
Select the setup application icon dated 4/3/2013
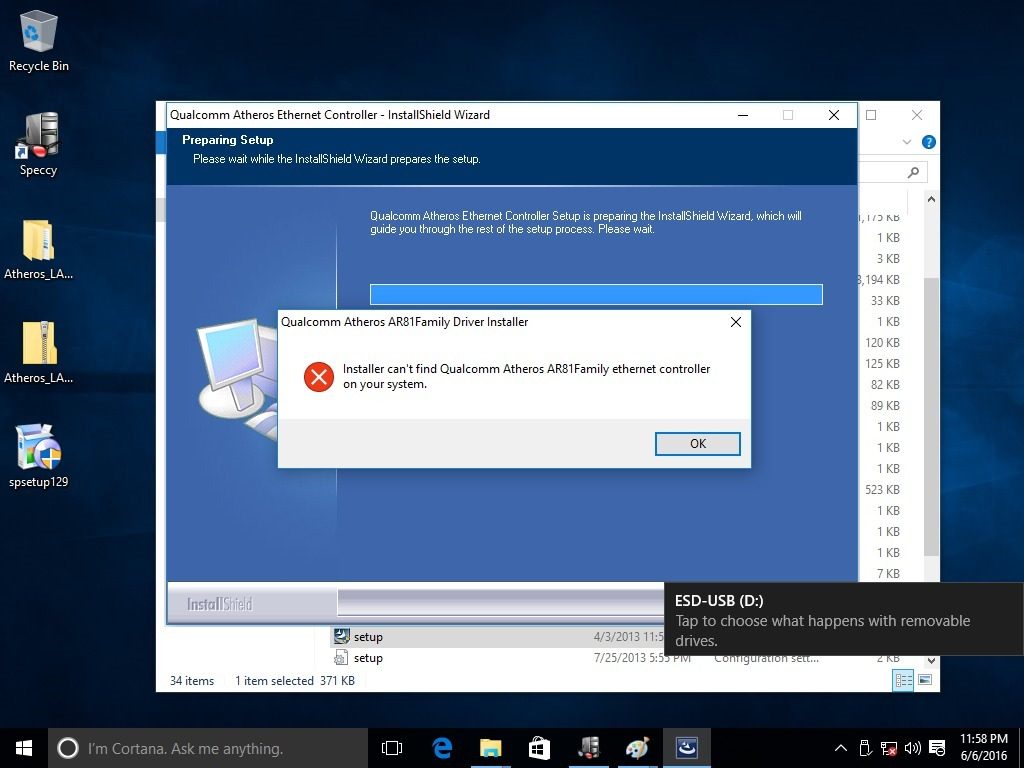[342, 636]
